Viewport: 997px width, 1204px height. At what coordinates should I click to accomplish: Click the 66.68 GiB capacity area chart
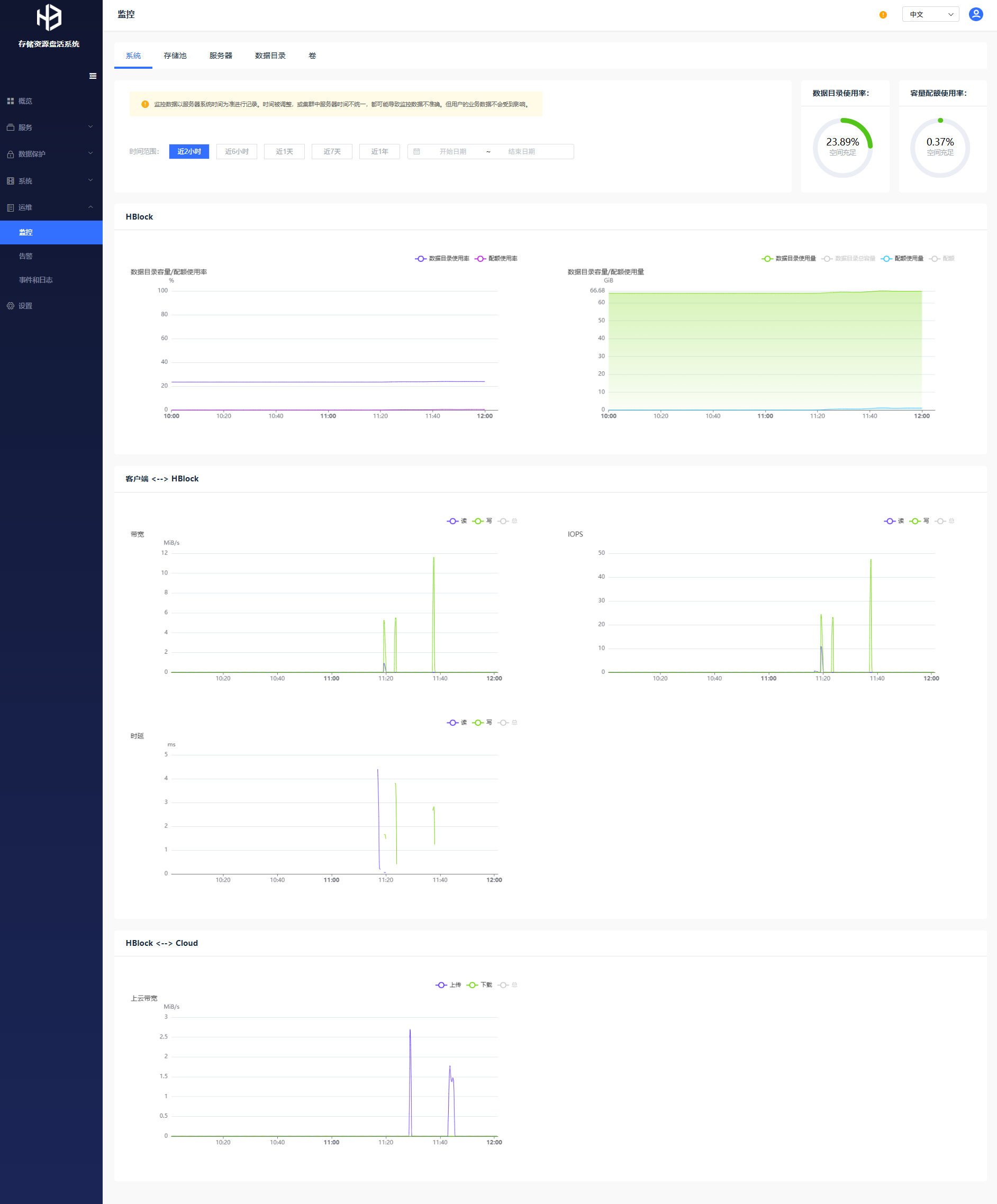[765, 350]
